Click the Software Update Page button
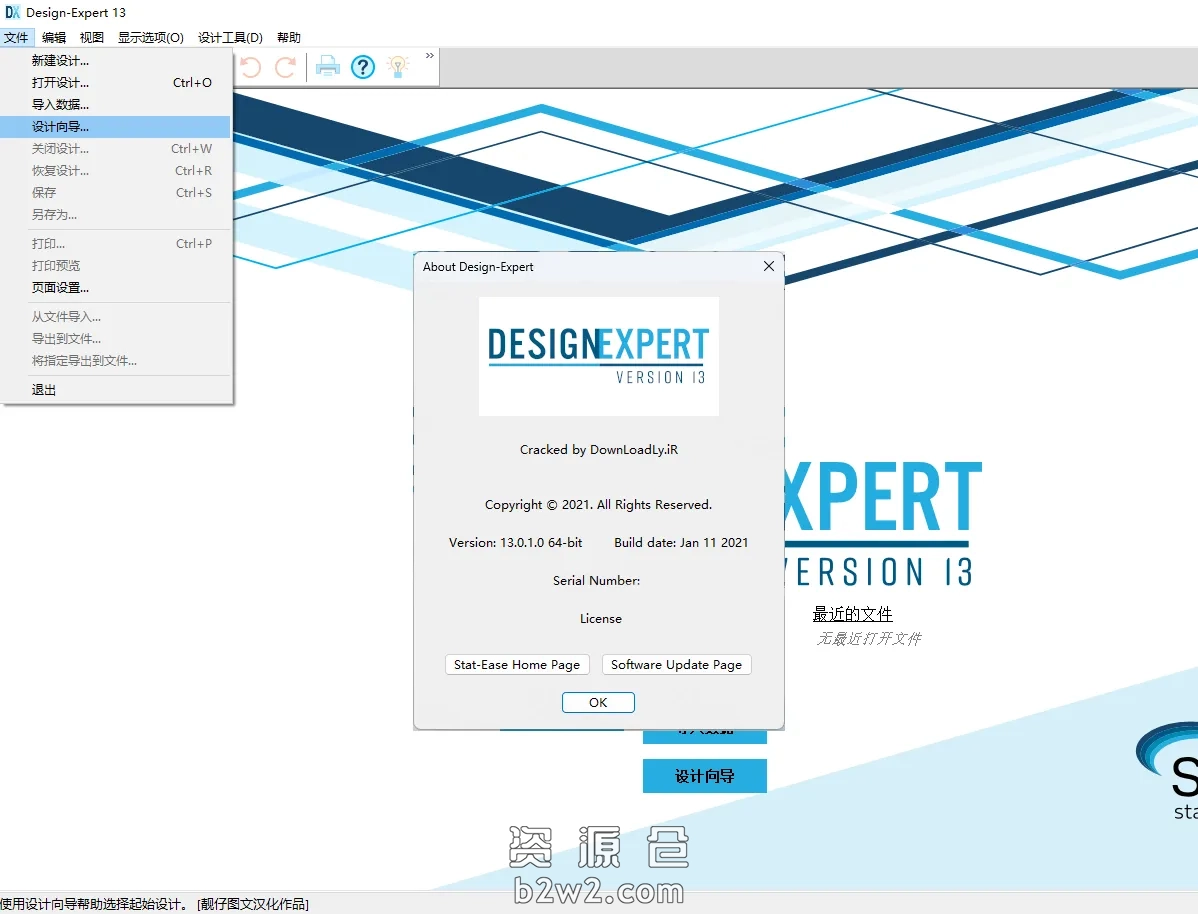1198x914 pixels. tap(676, 665)
